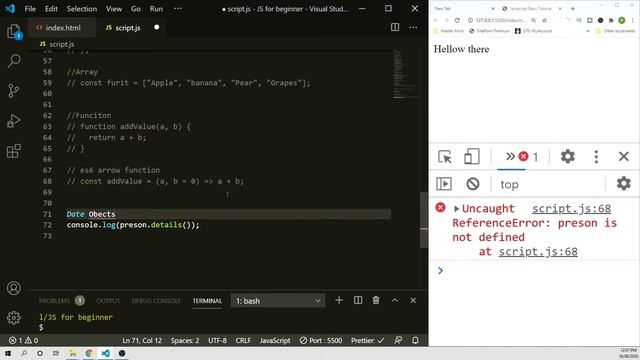The width and height of the screenshot is (640, 360).
Task: Change the end of line sequence via CRLF
Action: click(243, 340)
